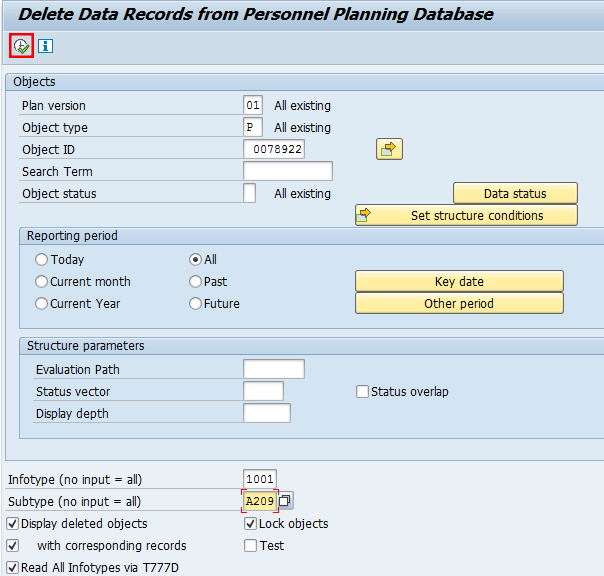Click the Data status button
Viewport: 604px width, 576px height.
(515, 193)
